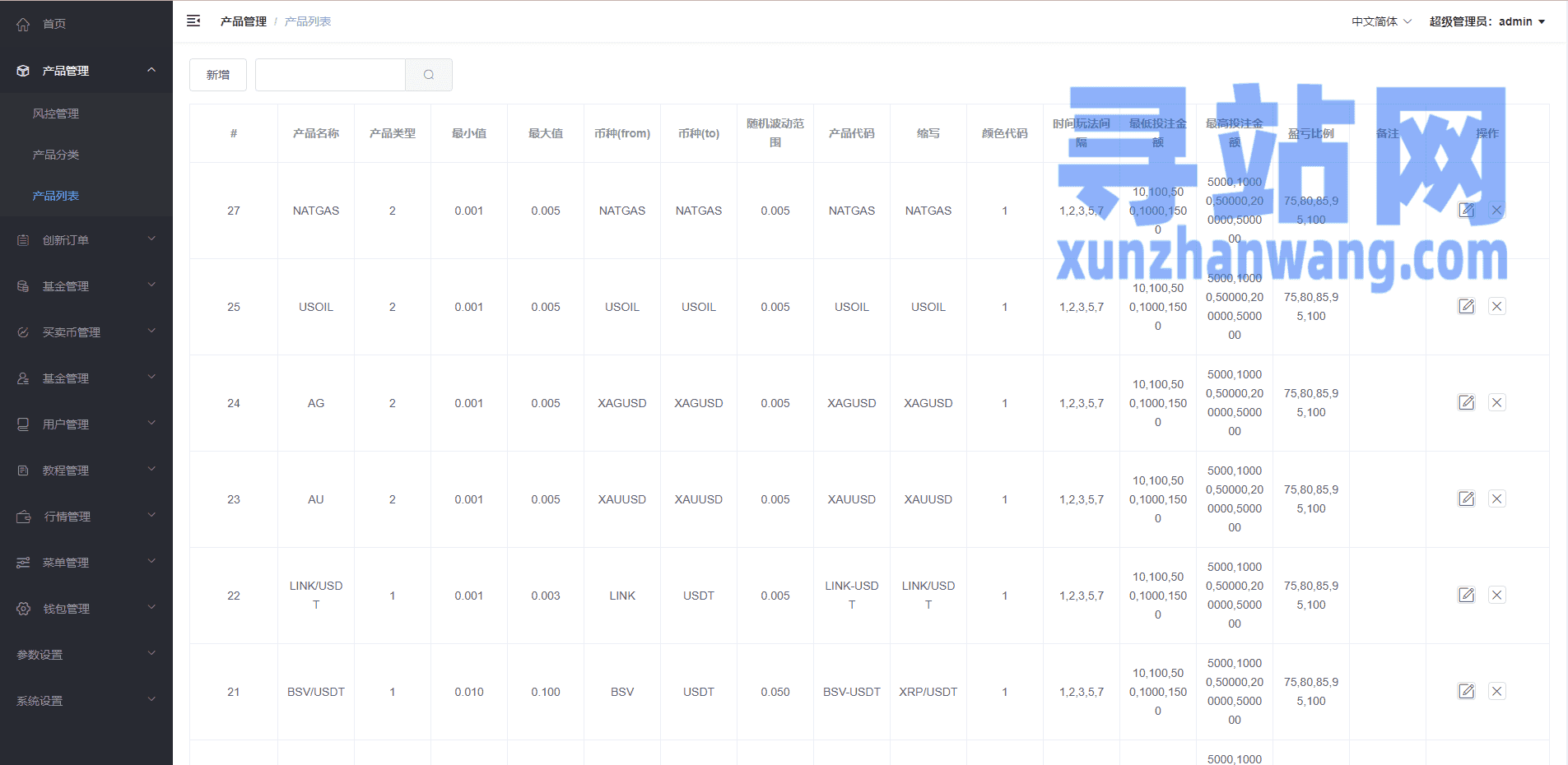
Task: Delete the AG product row
Action: [1496, 403]
